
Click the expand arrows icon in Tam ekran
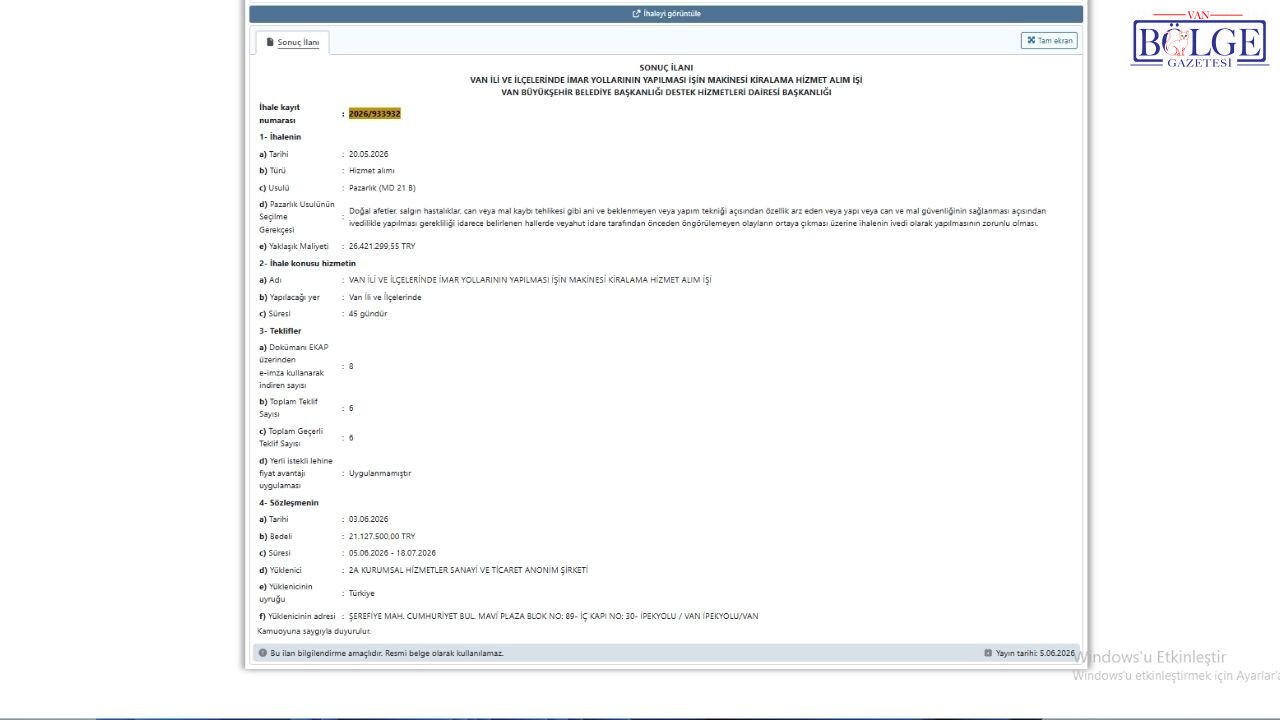(1031, 41)
